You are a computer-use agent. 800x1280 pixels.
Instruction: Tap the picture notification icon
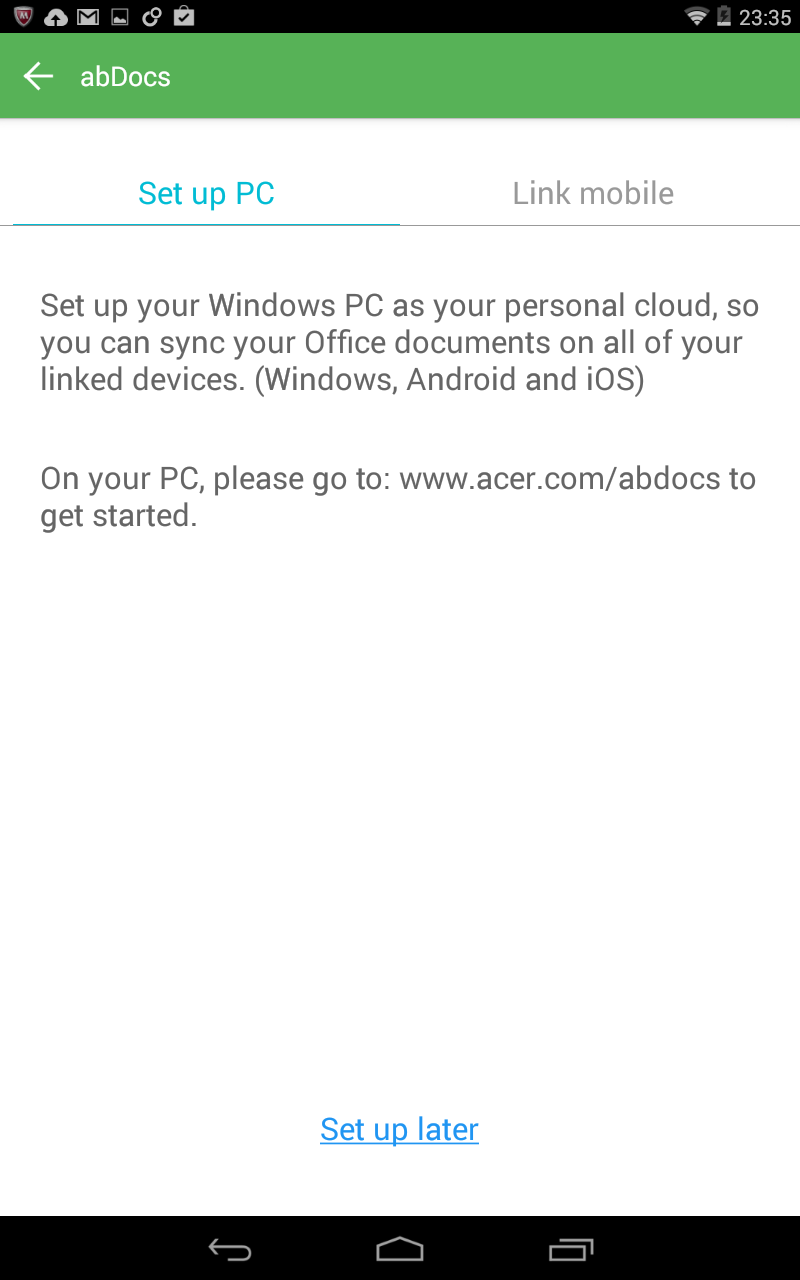tap(119, 17)
